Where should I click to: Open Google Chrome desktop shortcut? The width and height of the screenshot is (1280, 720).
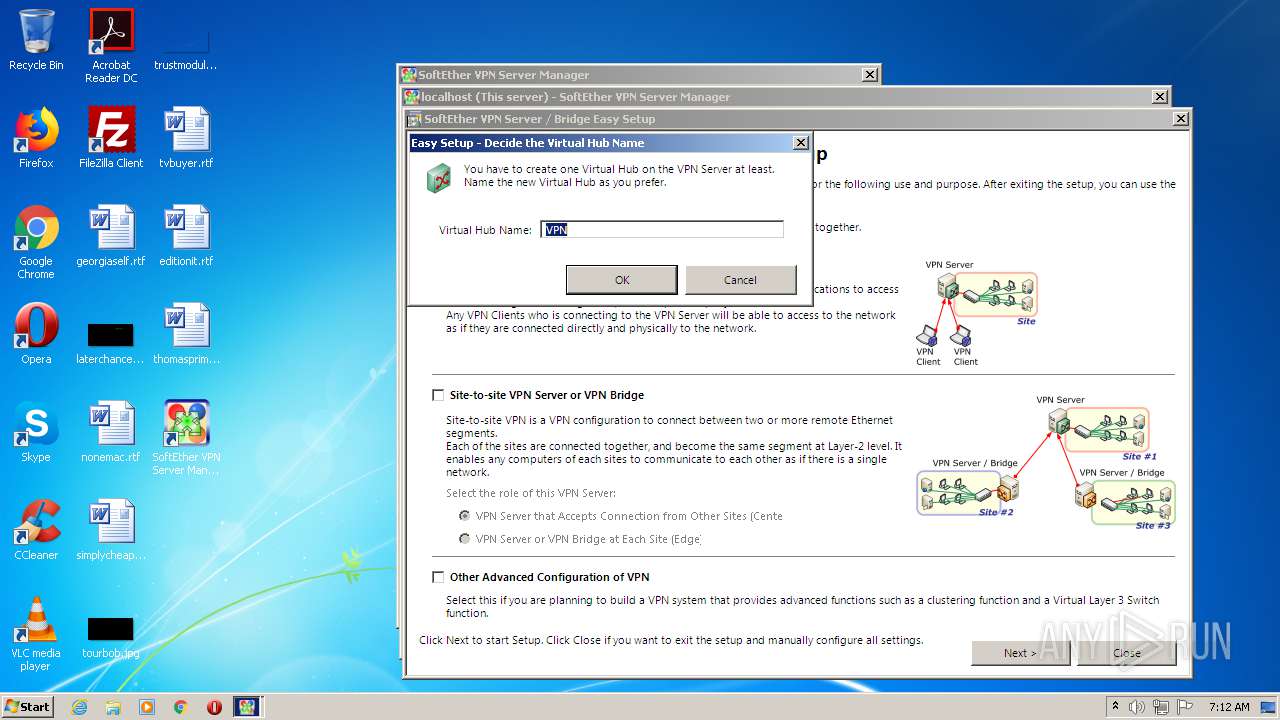36,243
